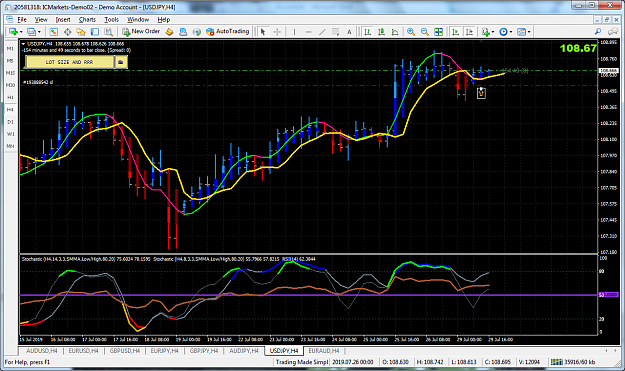Open the periodicity clock icon
Screen dimensions: 625x371
pos(503,31)
